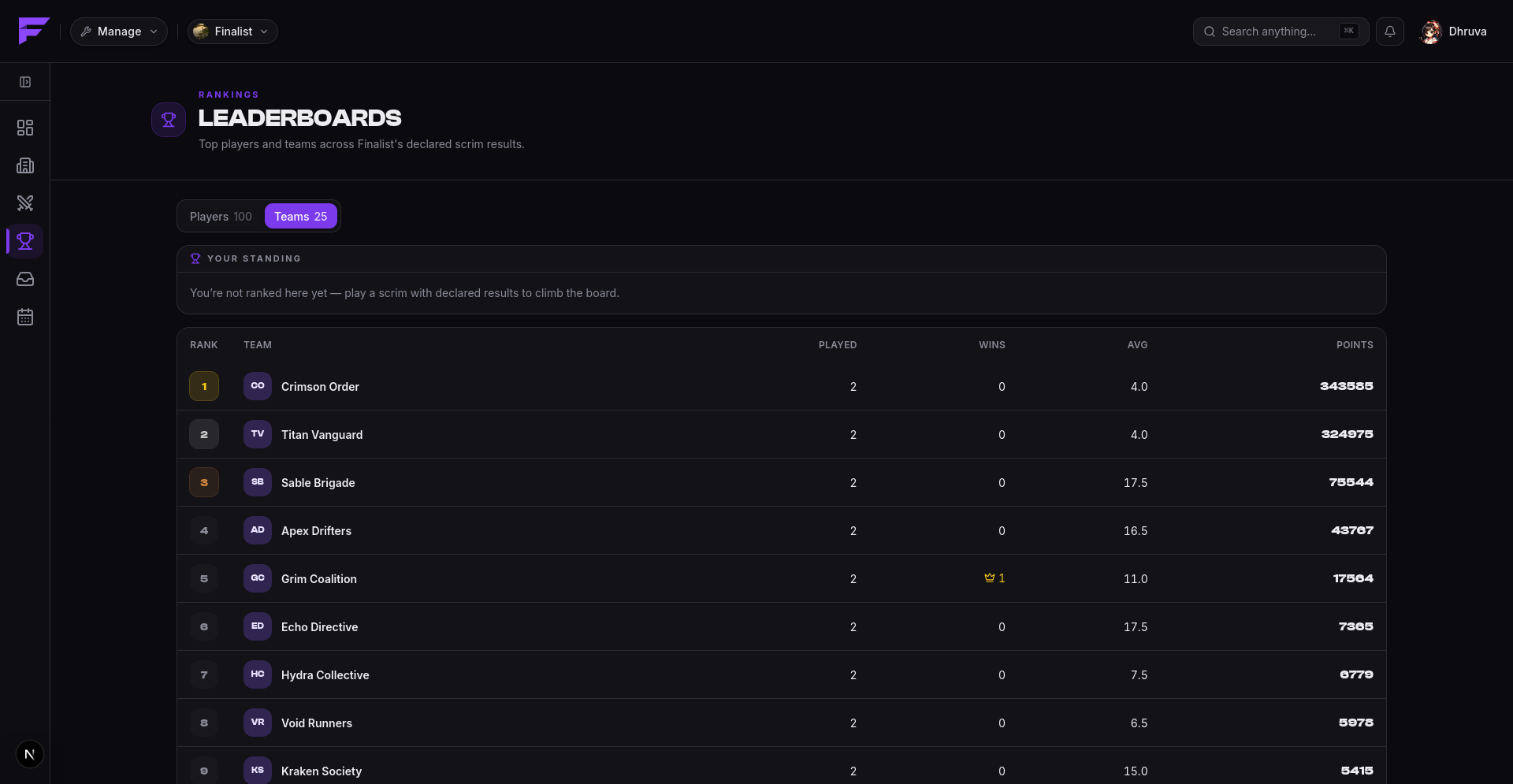The height and width of the screenshot is (784, 1513).
Task: Sort by the POINTS column header
Action: (1355, 345)
